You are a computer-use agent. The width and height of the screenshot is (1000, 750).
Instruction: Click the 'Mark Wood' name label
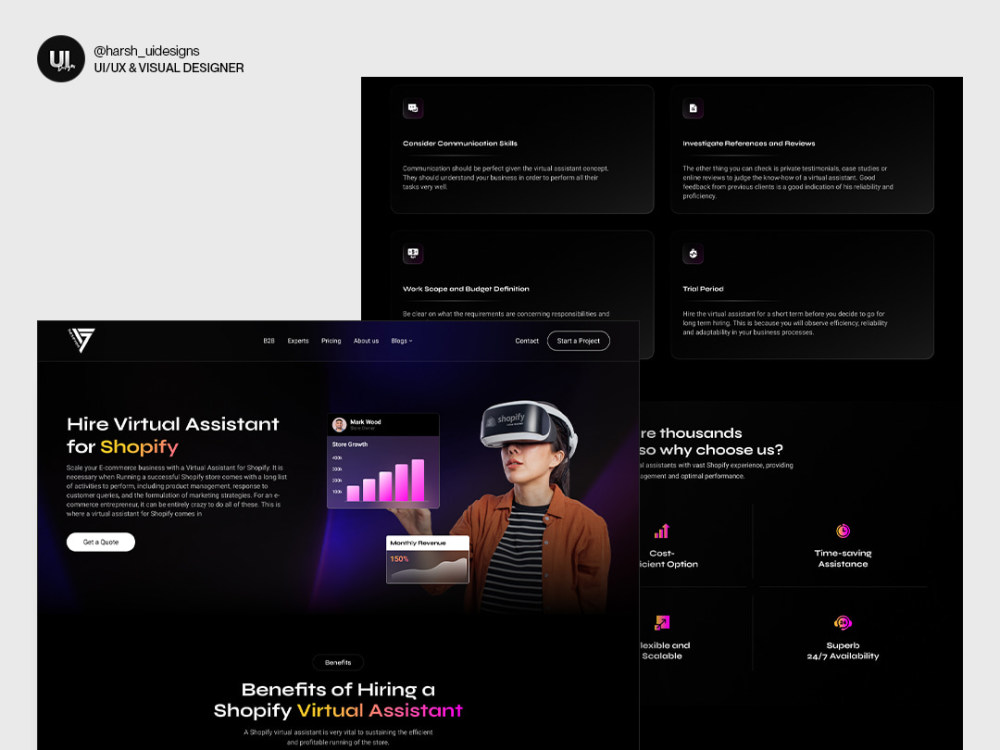[x=365, y=422]
